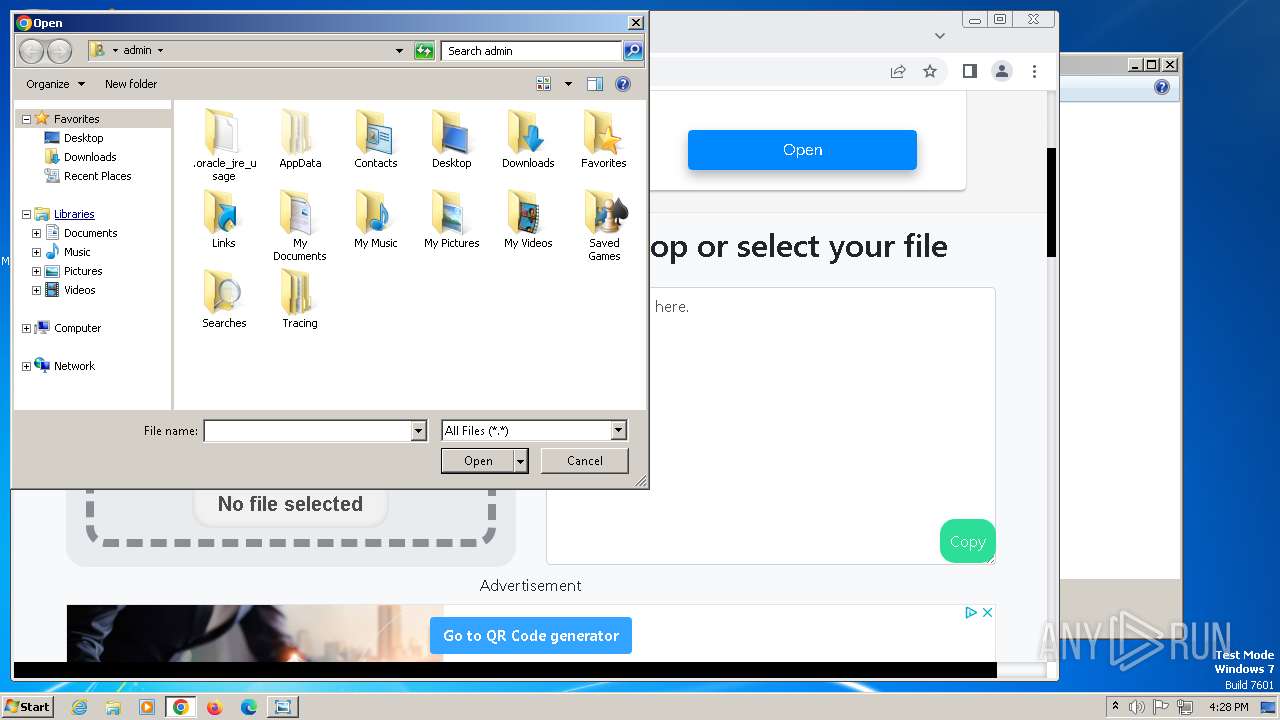Click the refresh button beside address bar
The width and height of the screenshot is (1280, 720).
pyautogui.click(x=424, y=51)
